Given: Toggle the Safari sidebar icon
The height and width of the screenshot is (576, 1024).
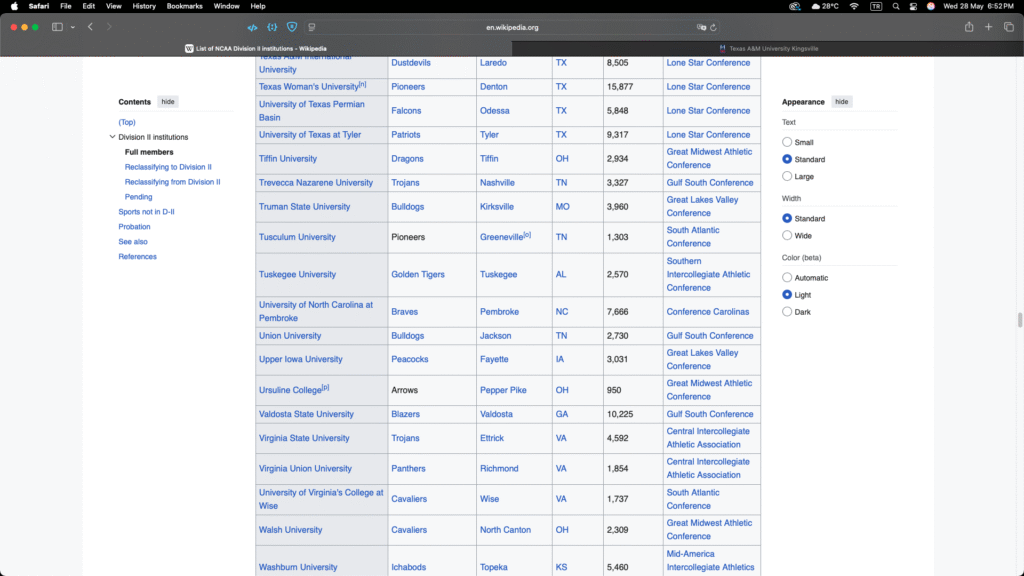Looking at the screenshot, I should pos(57,27).
